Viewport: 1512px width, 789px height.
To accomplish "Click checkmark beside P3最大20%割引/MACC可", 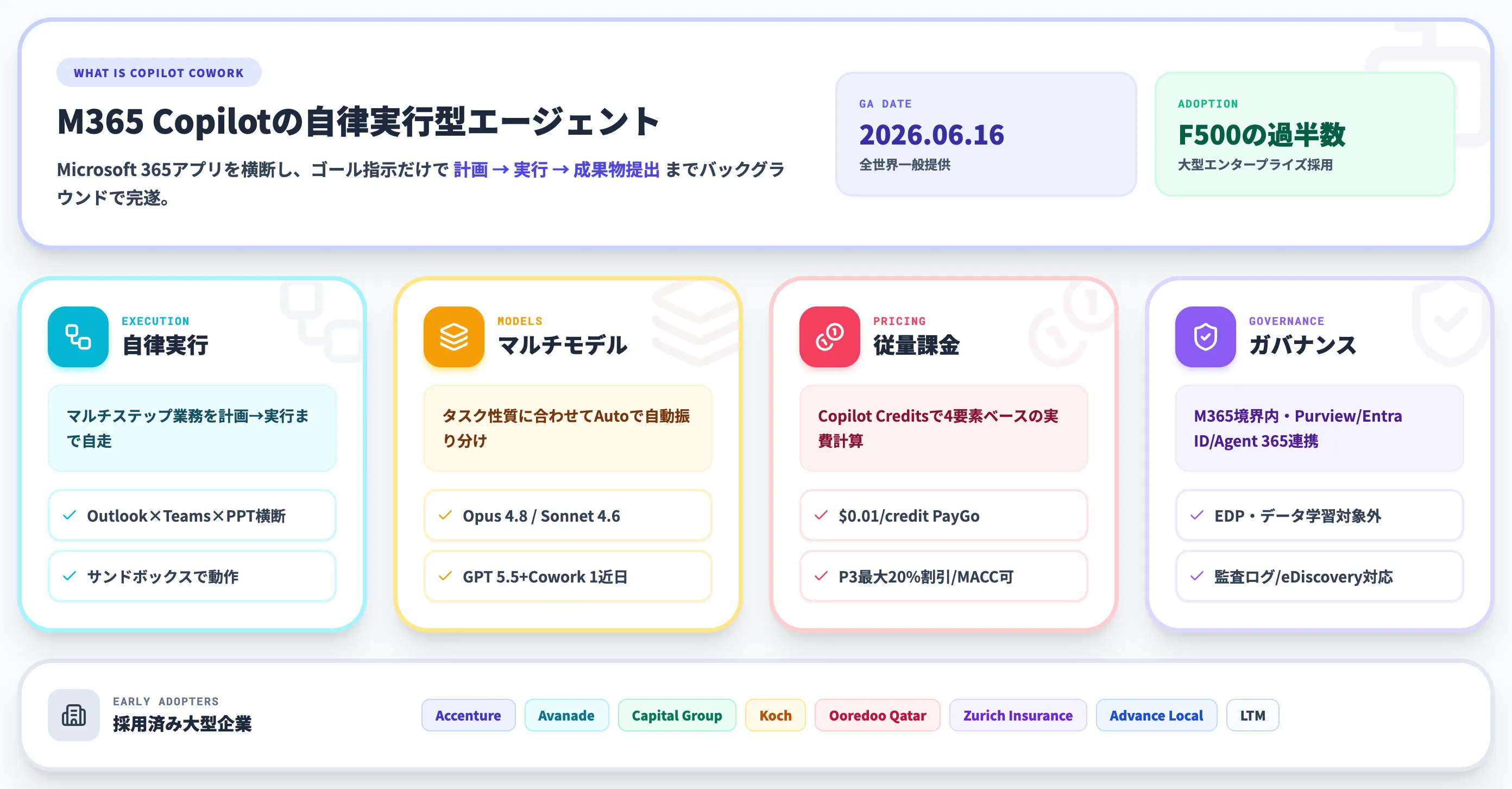I will tap(821, 577).
